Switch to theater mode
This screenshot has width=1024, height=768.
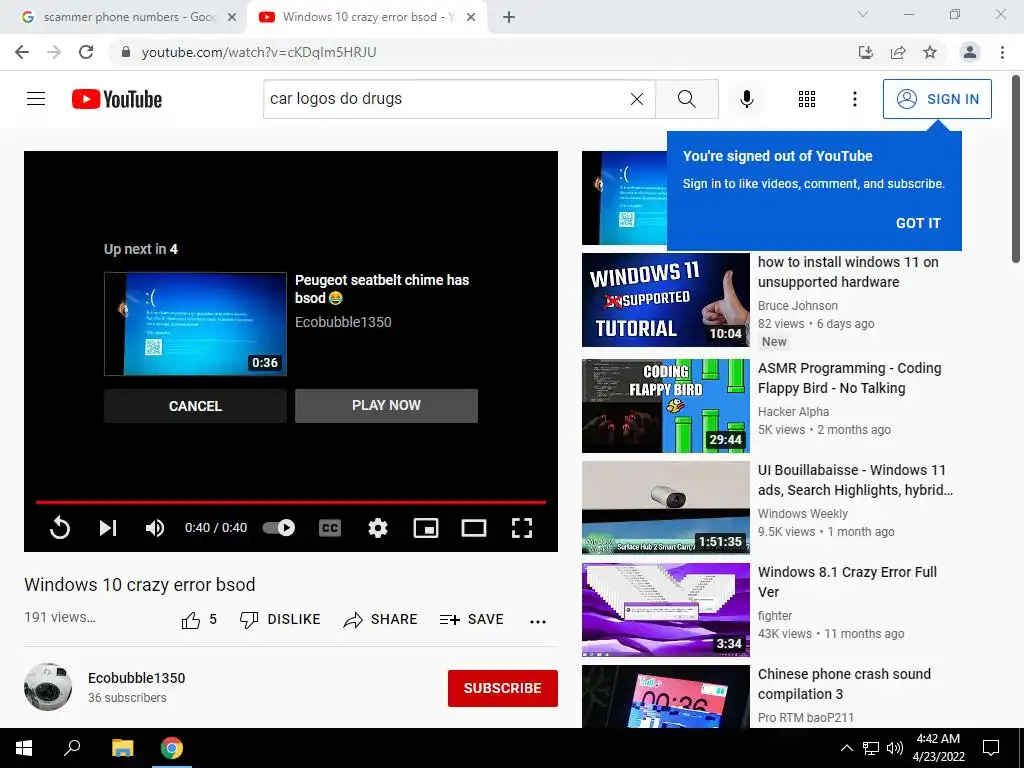click(473, 528)
